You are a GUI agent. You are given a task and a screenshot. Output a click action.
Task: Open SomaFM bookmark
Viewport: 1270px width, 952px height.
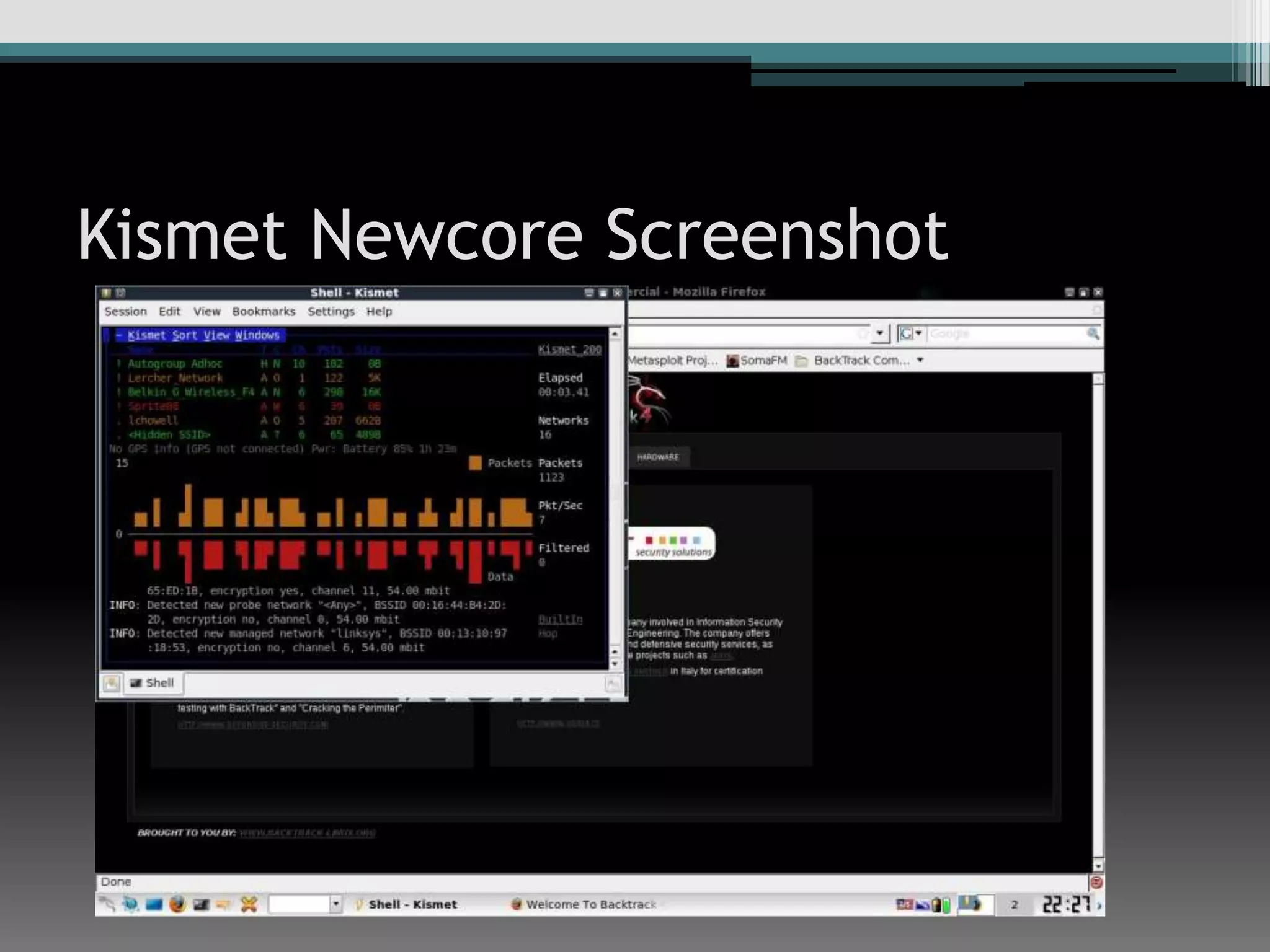pyautogui.click(x=757, y=361)
